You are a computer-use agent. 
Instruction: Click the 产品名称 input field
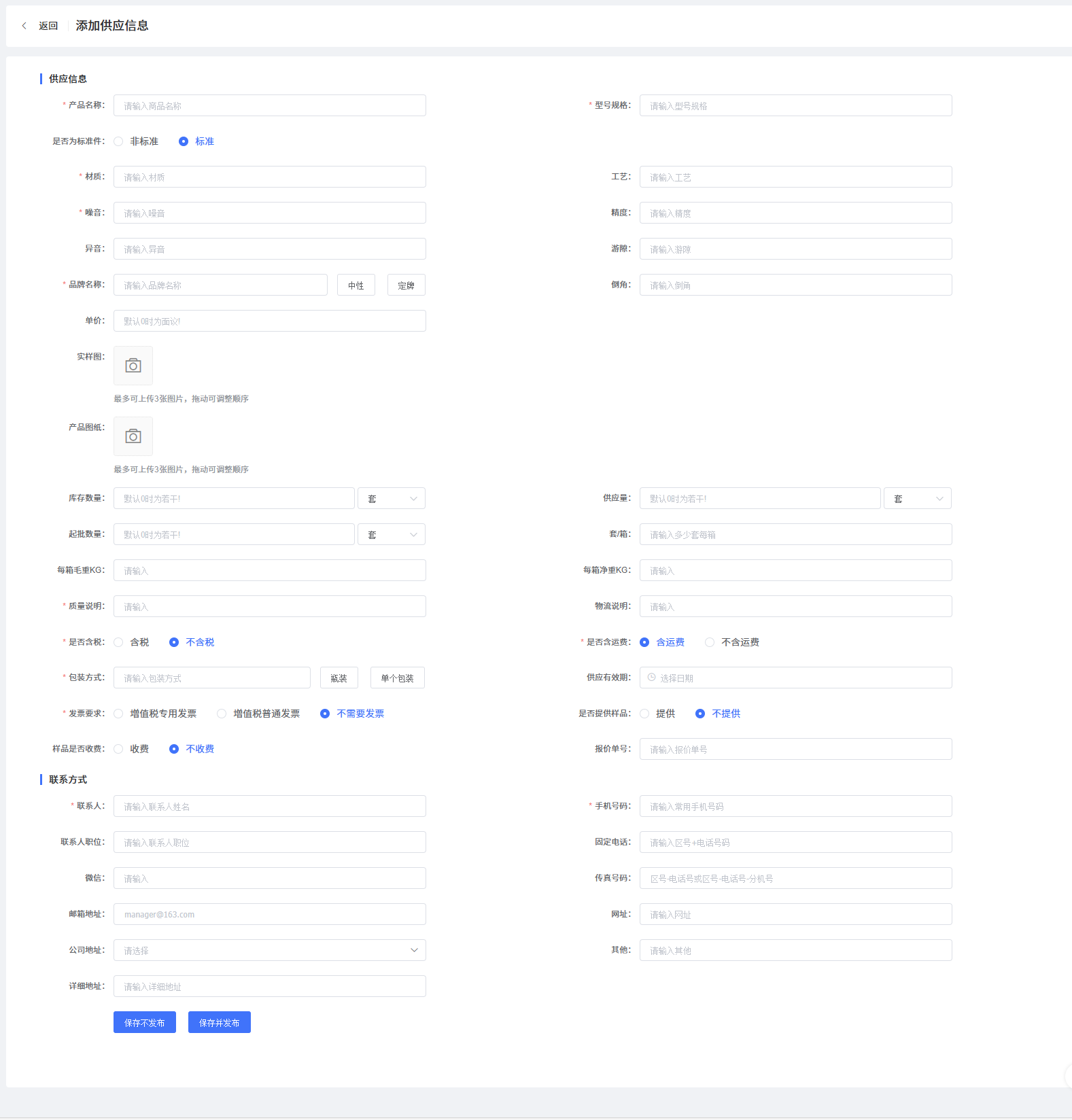[x=269, y=105]
